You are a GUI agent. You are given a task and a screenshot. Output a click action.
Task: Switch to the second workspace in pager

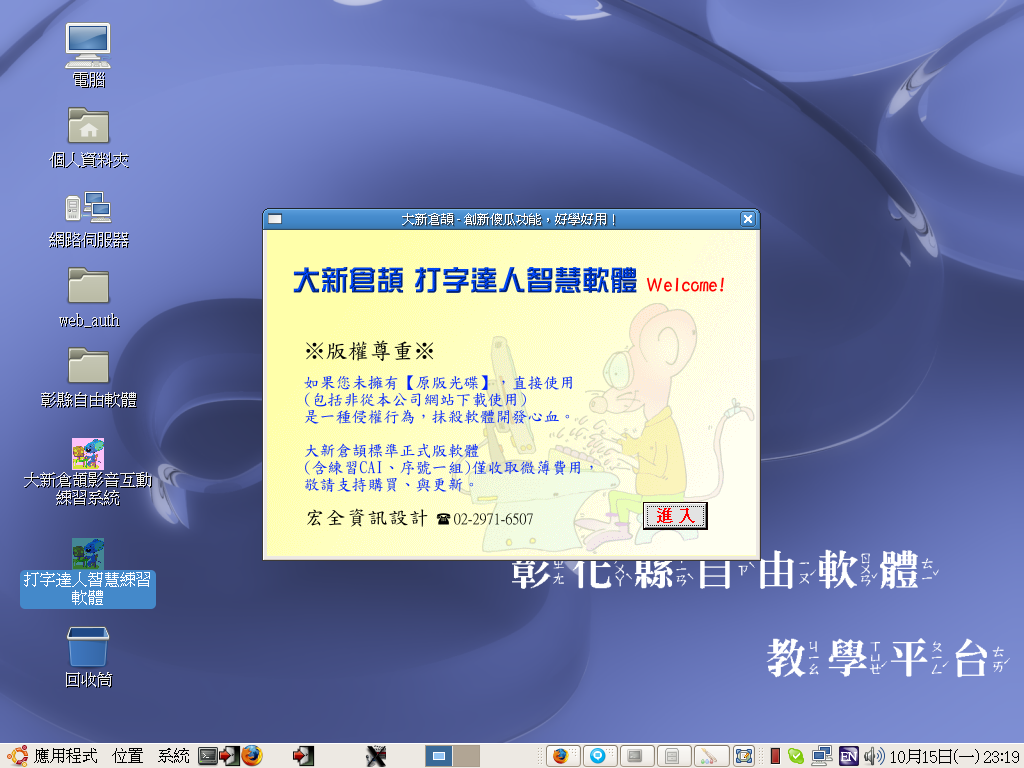coord(466,756)
